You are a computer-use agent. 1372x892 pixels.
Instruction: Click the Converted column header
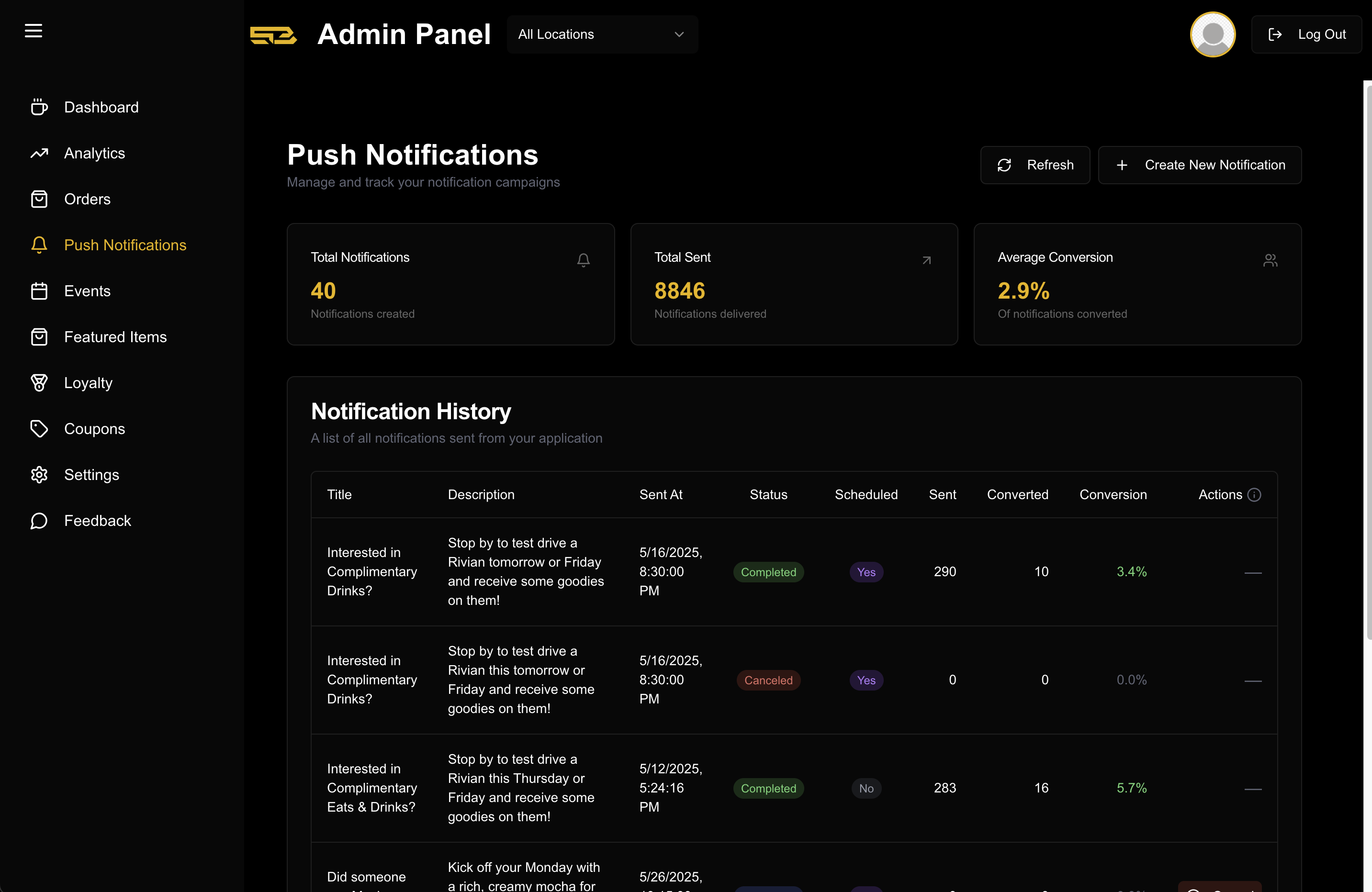(x=1018, y=494)
